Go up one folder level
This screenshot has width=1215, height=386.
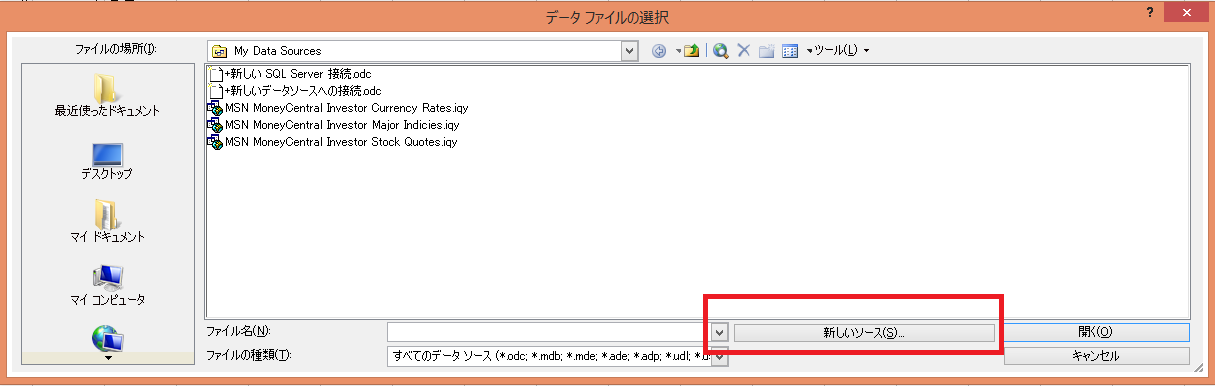(691, 50)
